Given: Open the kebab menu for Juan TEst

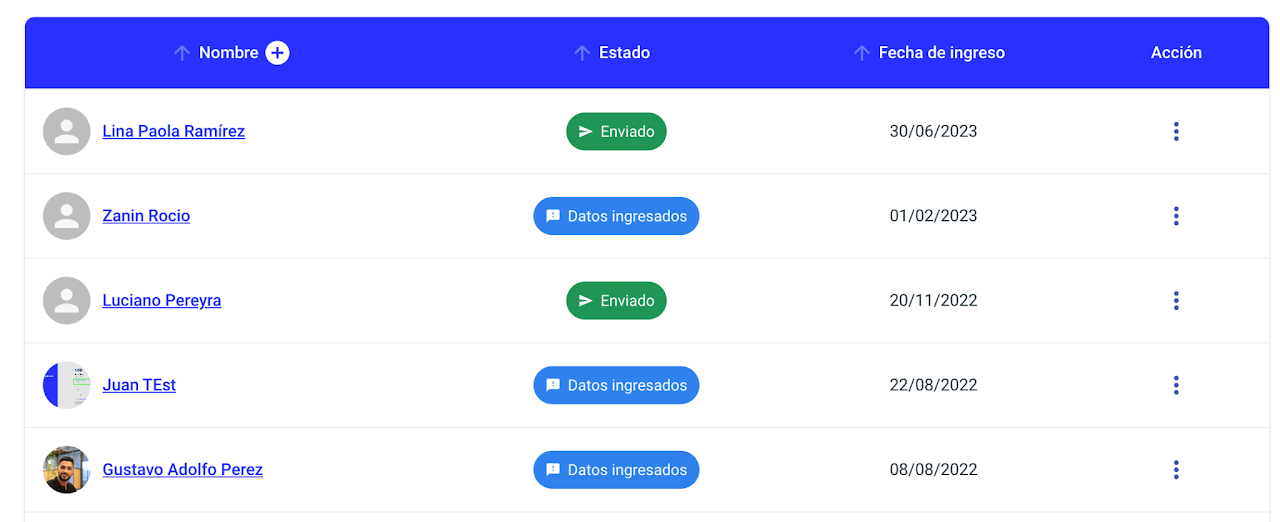Looking at the screenshot, I should (1176, 385).
